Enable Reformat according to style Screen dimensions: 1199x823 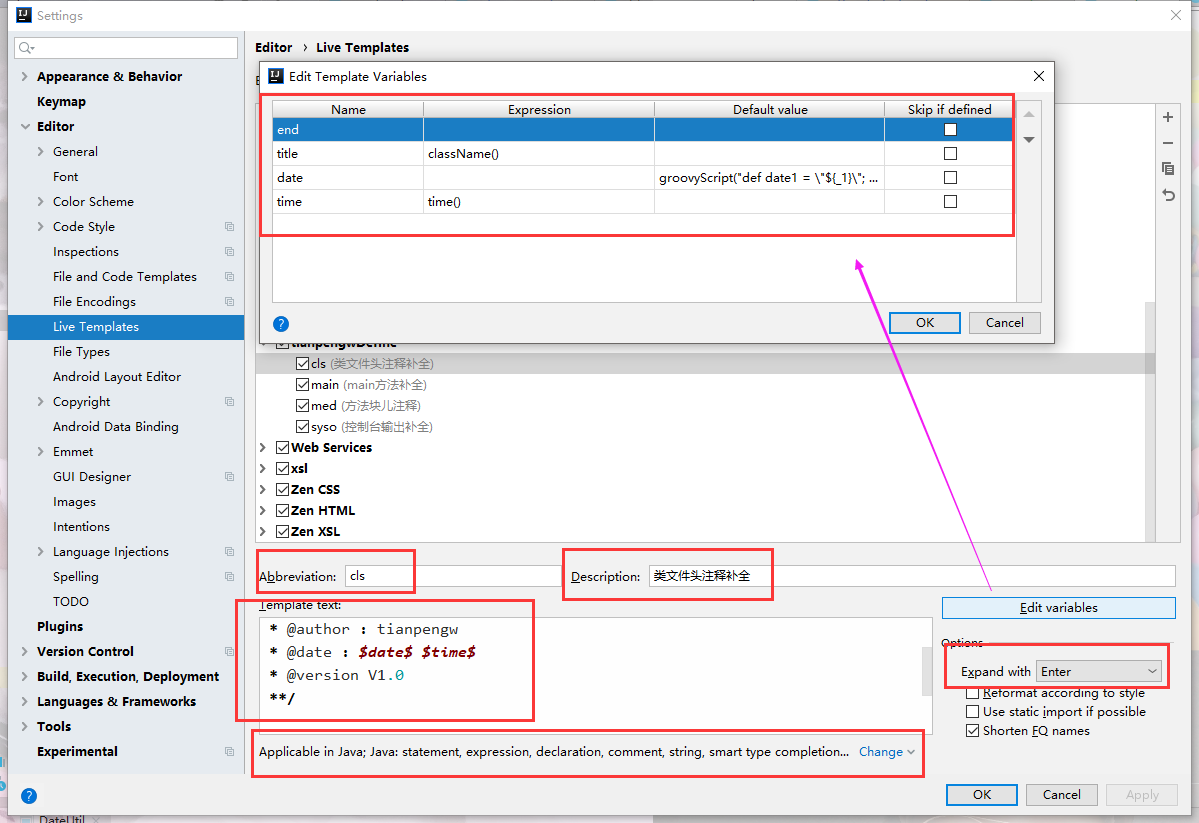[x=973, y=693]
